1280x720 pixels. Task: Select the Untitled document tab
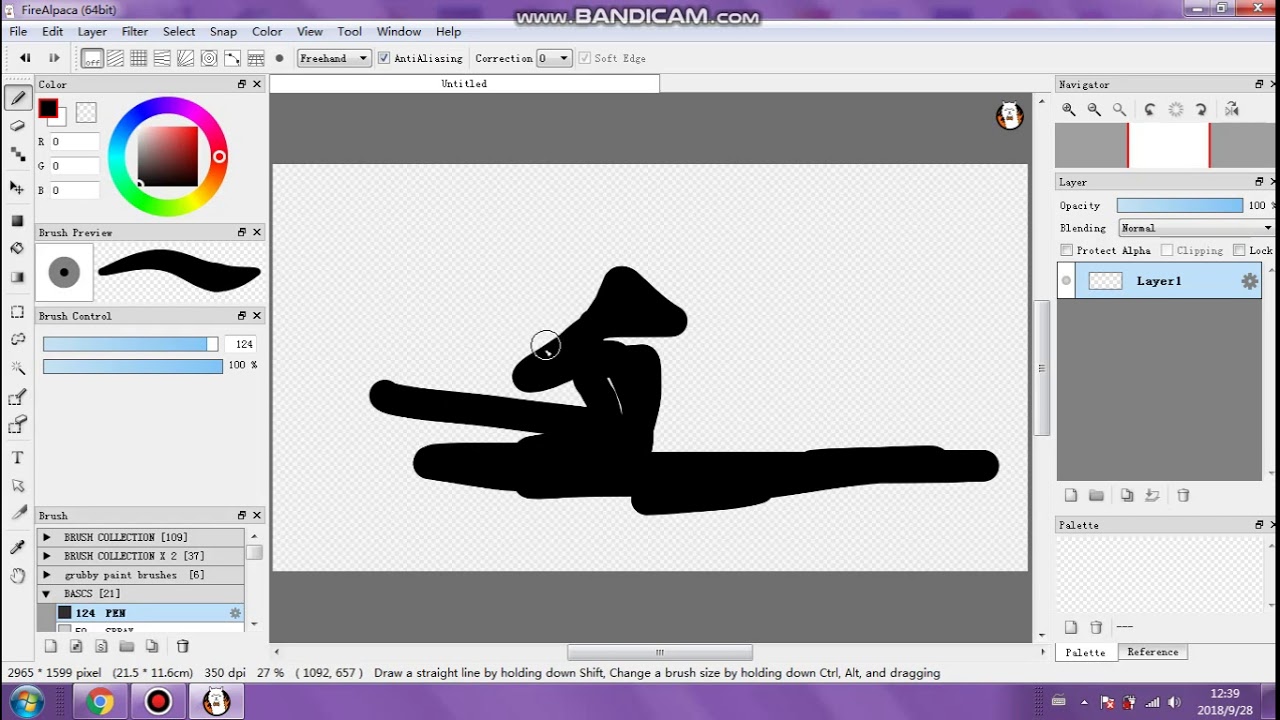pos(464,84)
